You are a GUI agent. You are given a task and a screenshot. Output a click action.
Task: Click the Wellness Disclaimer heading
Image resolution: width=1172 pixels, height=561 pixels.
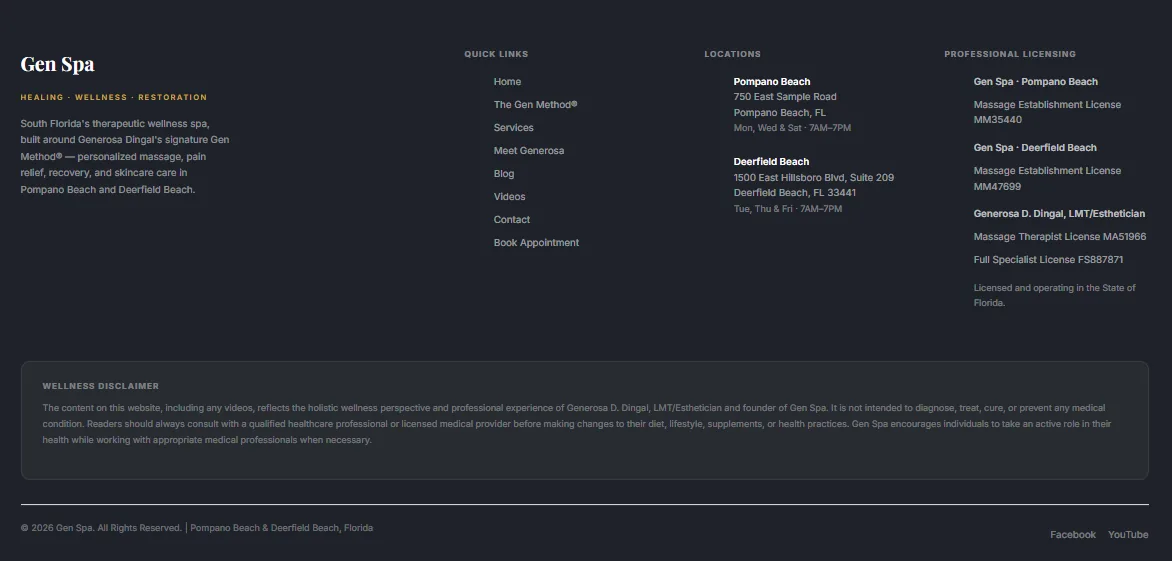100,386
